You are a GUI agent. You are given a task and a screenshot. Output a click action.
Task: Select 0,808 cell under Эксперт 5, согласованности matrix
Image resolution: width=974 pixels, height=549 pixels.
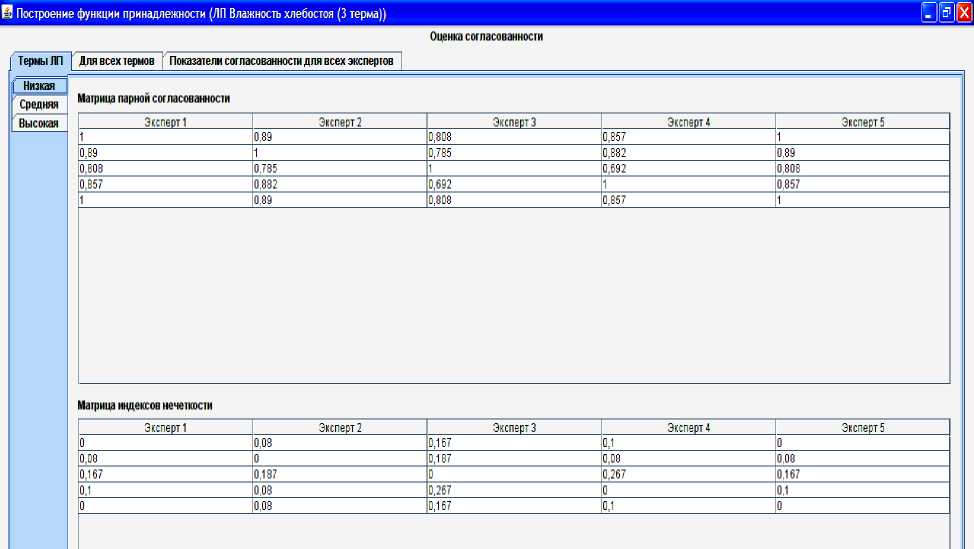pyautogui.click(x=863, y=168)
